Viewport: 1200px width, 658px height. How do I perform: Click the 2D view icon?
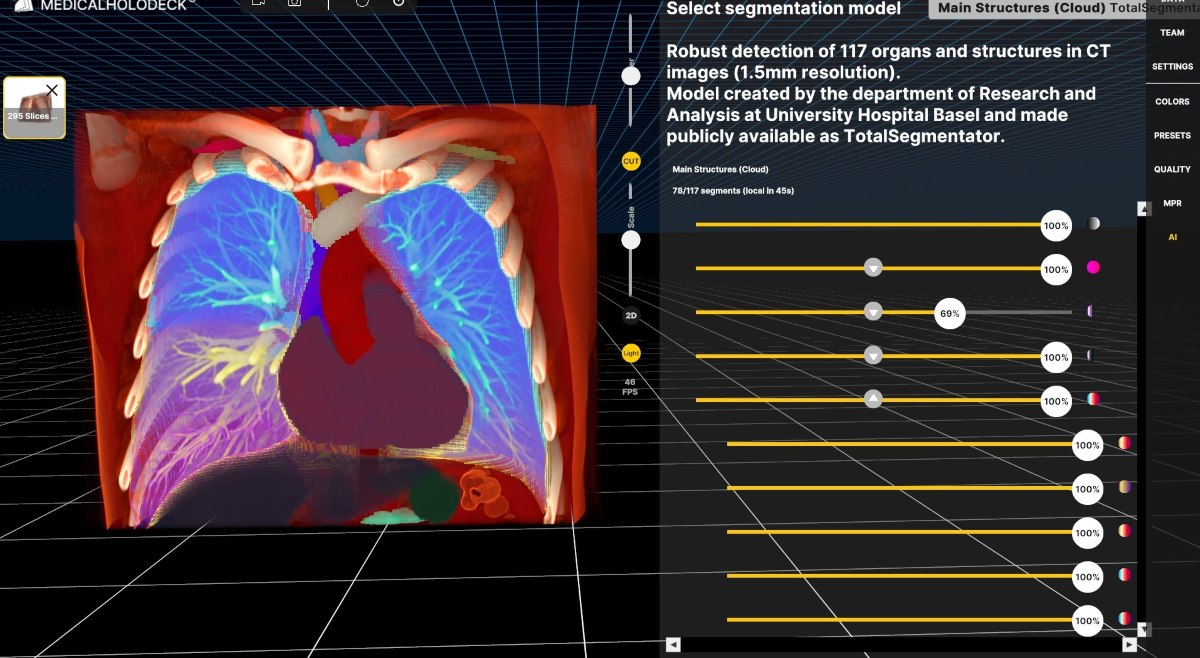pyautogui.click(x=630, y=314)
